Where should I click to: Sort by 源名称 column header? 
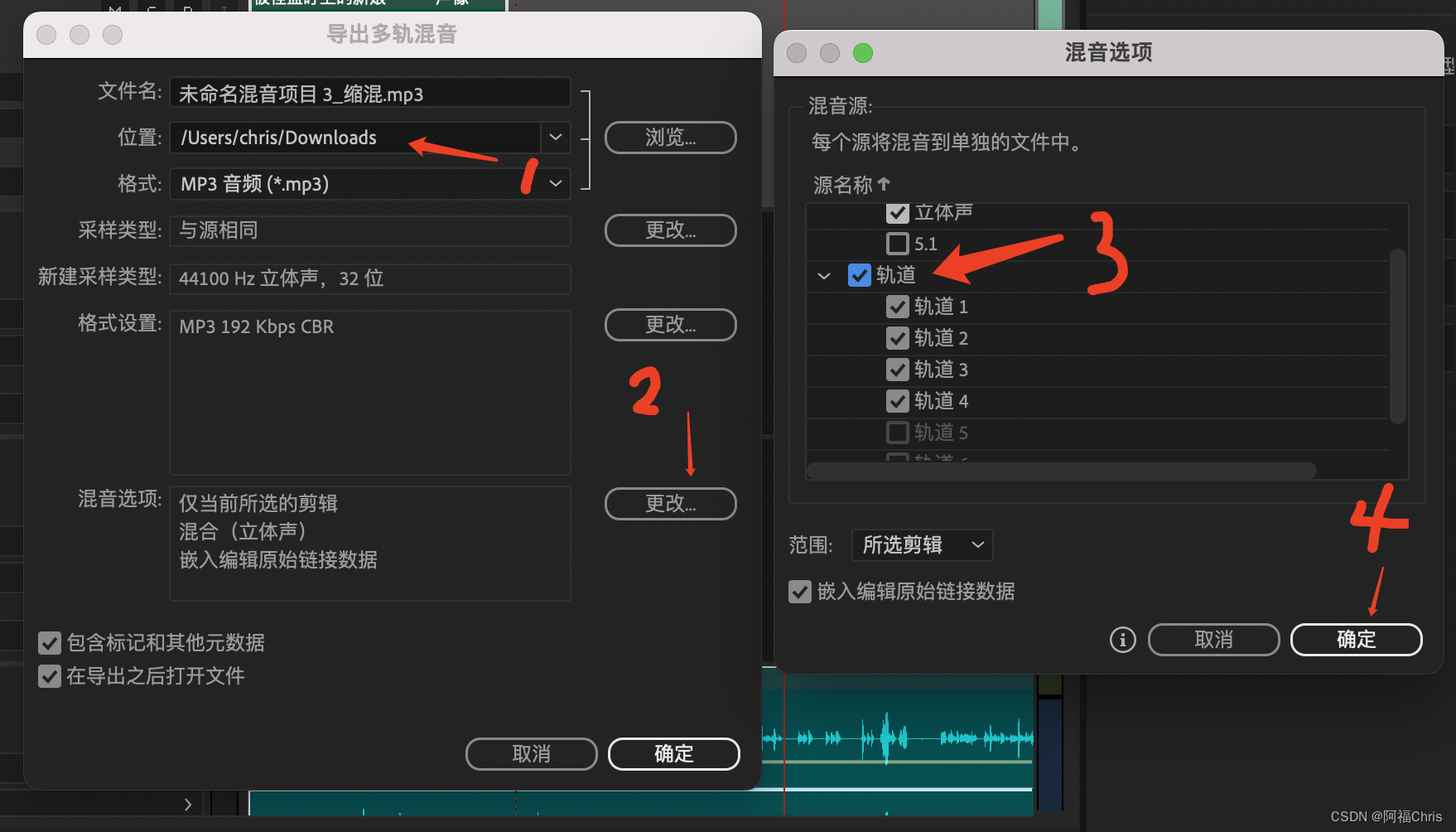tap(851, 185)
